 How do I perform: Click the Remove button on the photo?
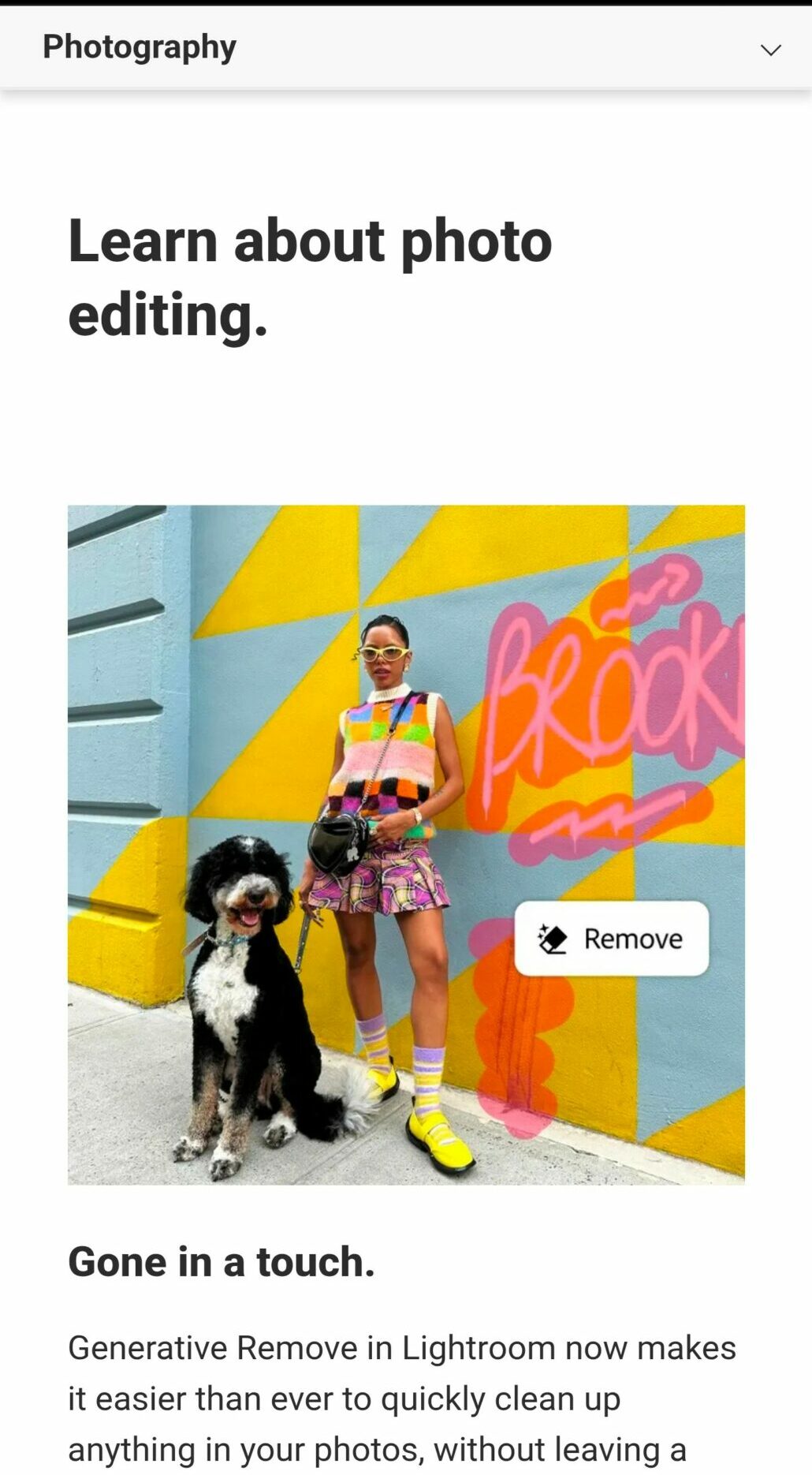[611, 939]
